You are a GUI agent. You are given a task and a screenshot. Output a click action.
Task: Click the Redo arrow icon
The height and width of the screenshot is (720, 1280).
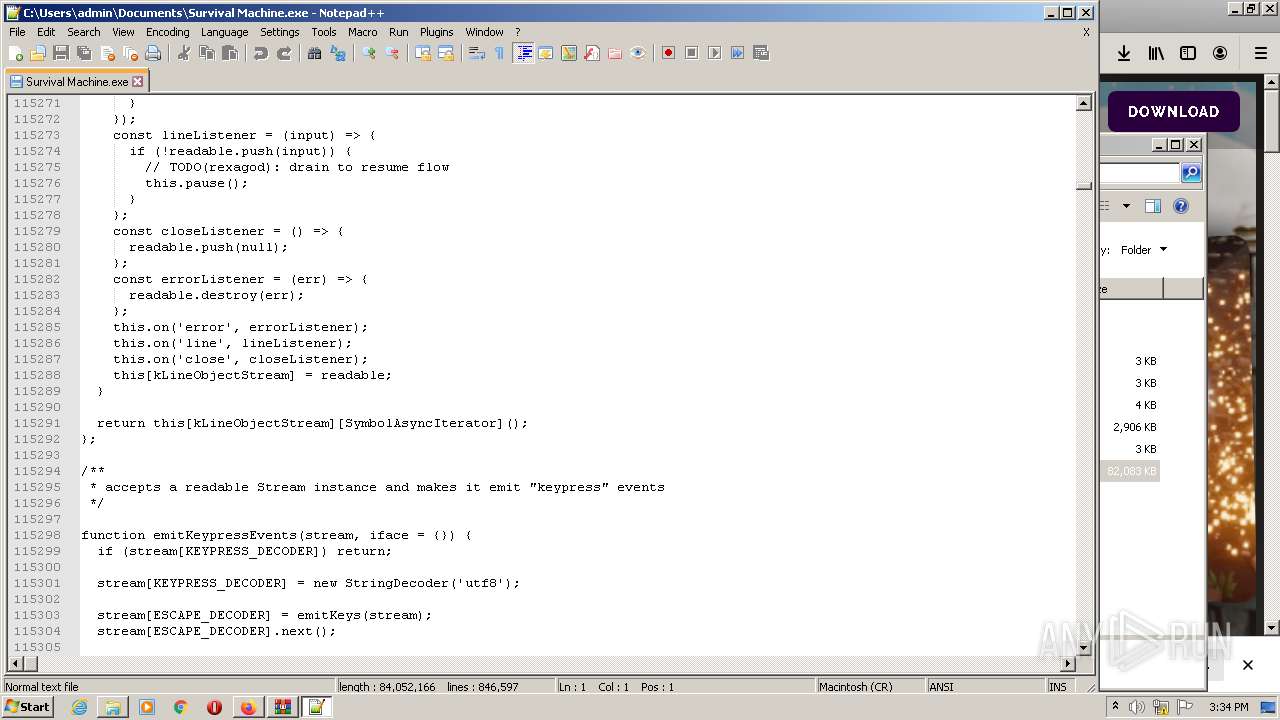(x=284, y=53)
